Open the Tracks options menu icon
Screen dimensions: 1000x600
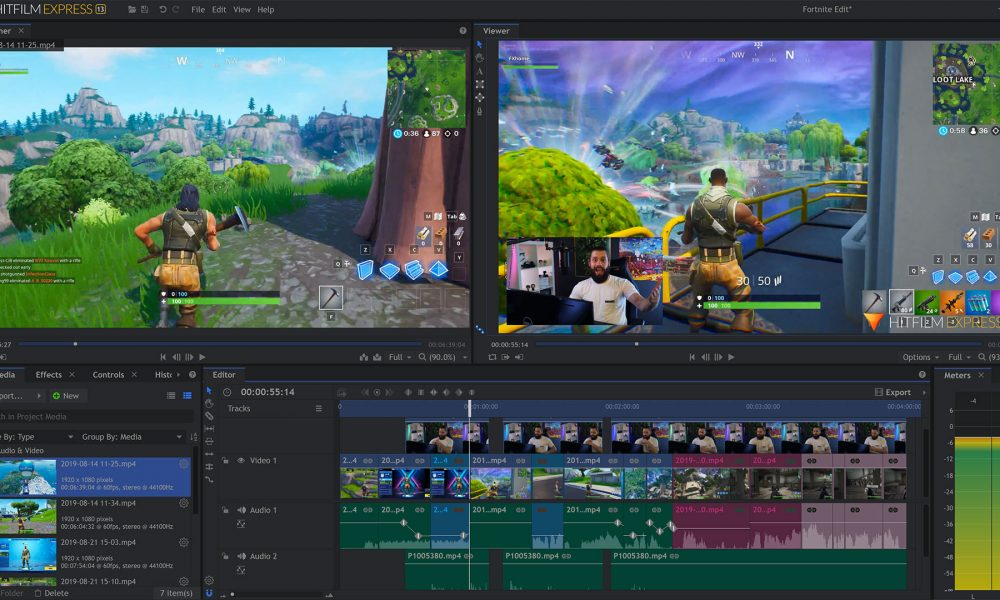319,409
